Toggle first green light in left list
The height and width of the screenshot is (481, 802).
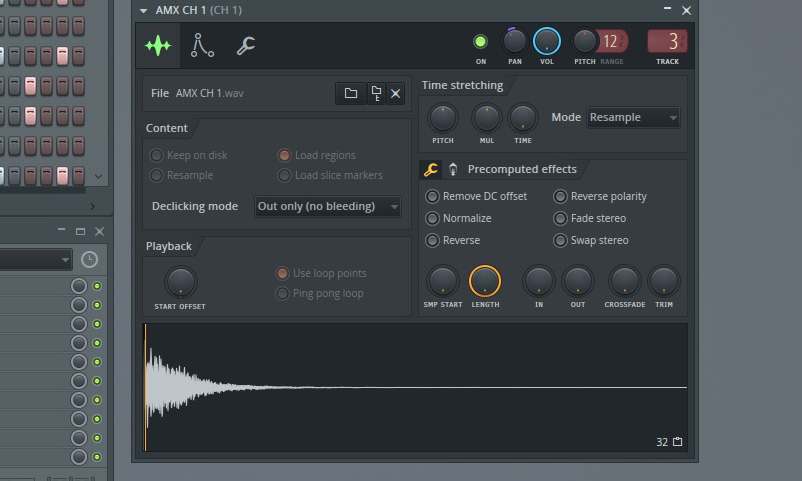tap(97, 286)
